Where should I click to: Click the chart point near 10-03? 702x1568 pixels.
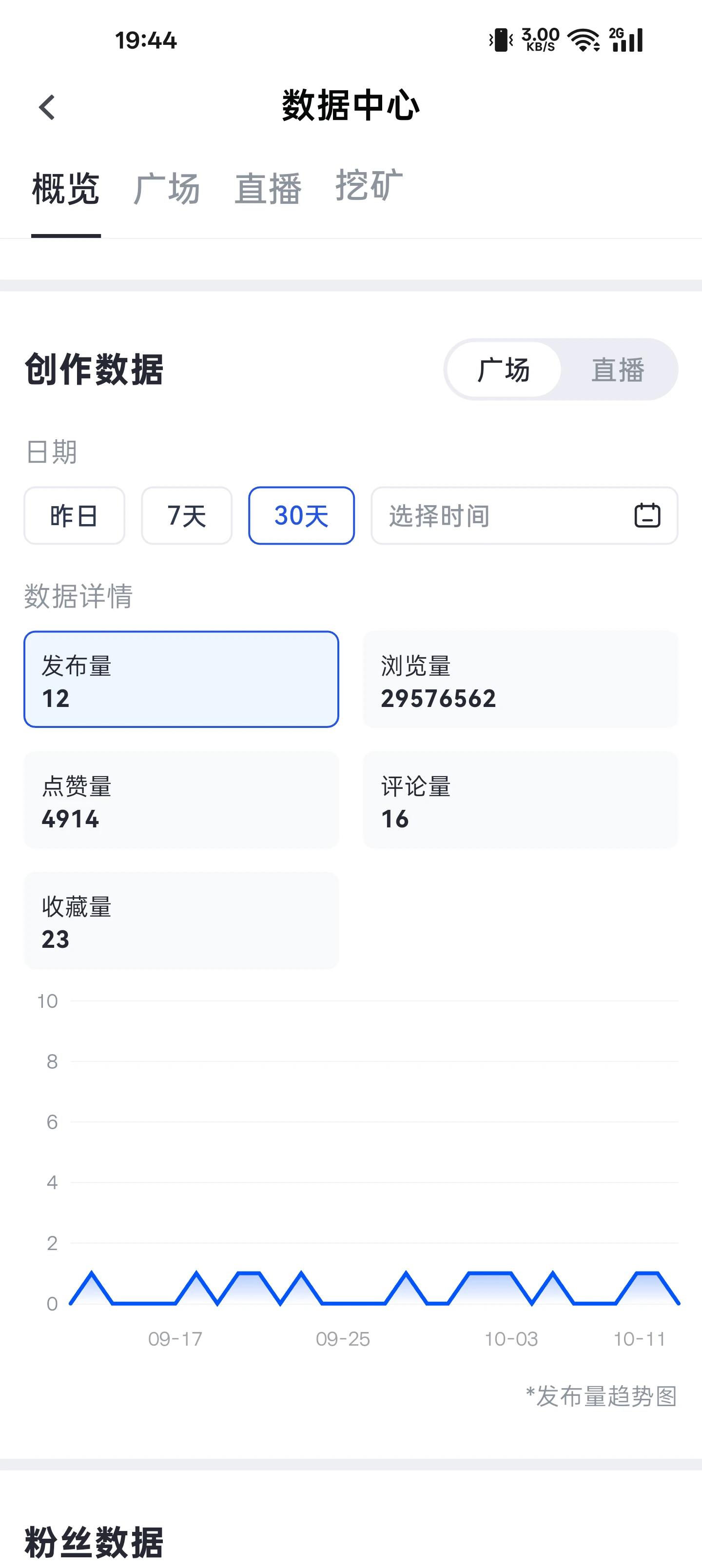[511, 1274]
